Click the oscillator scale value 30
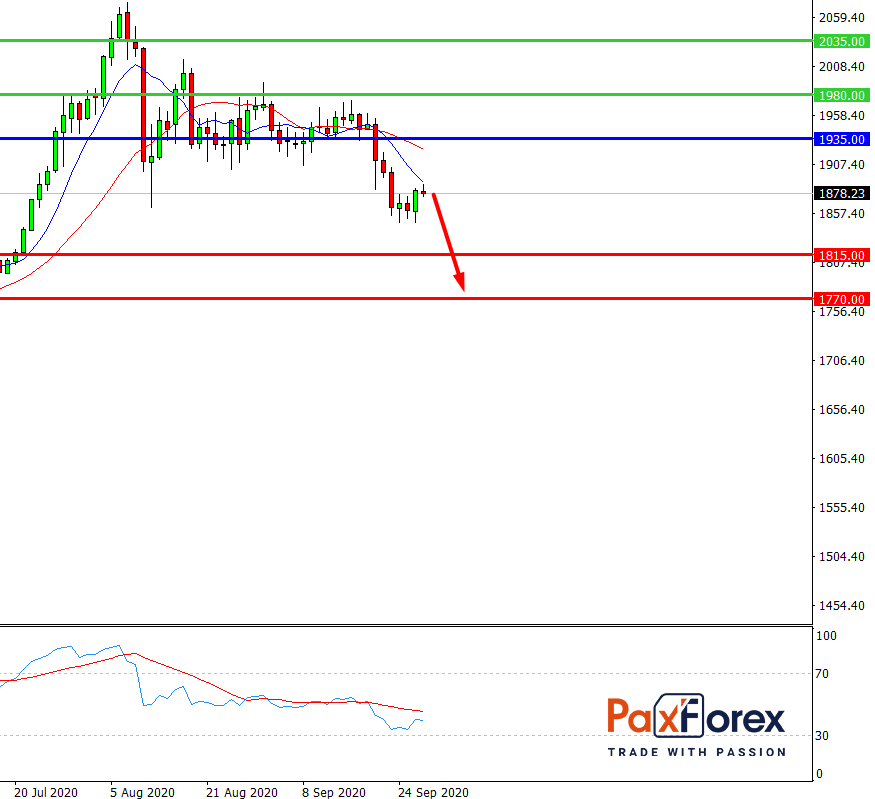The image size is (875, 799). coord(822,736)
